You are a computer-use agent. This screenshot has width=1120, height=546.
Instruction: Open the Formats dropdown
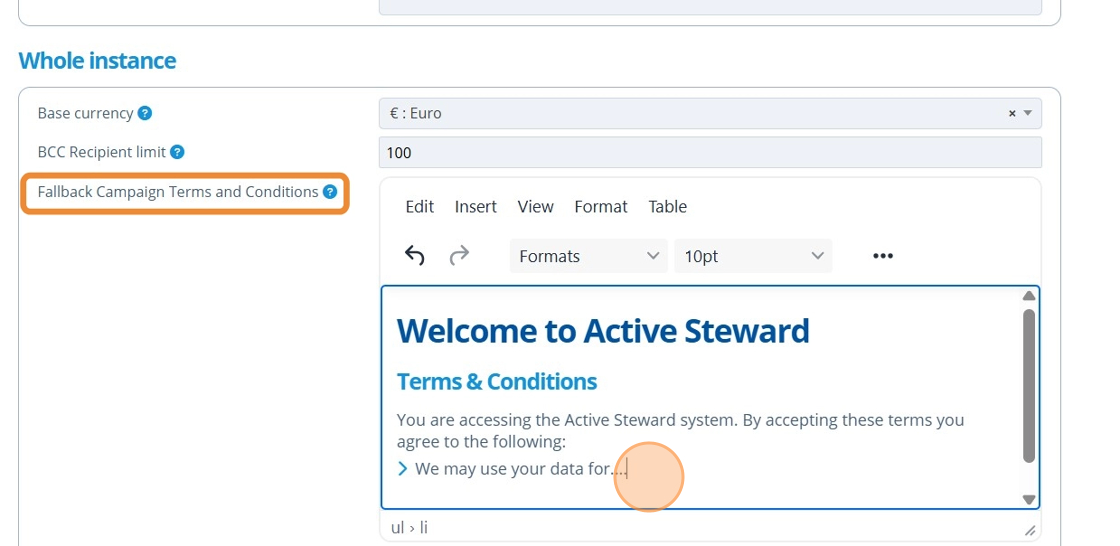point(589,256)
